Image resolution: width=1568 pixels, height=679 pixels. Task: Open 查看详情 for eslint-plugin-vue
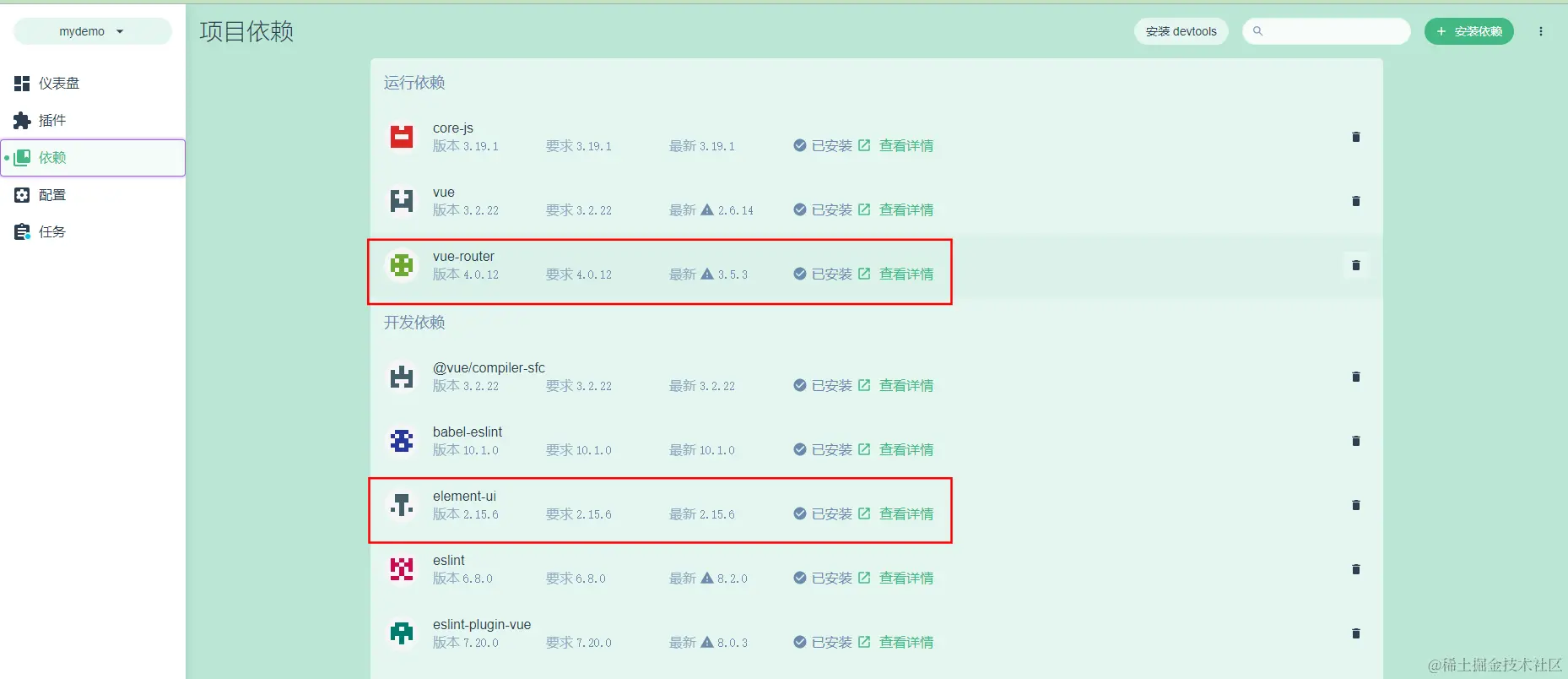coord(895,643)
